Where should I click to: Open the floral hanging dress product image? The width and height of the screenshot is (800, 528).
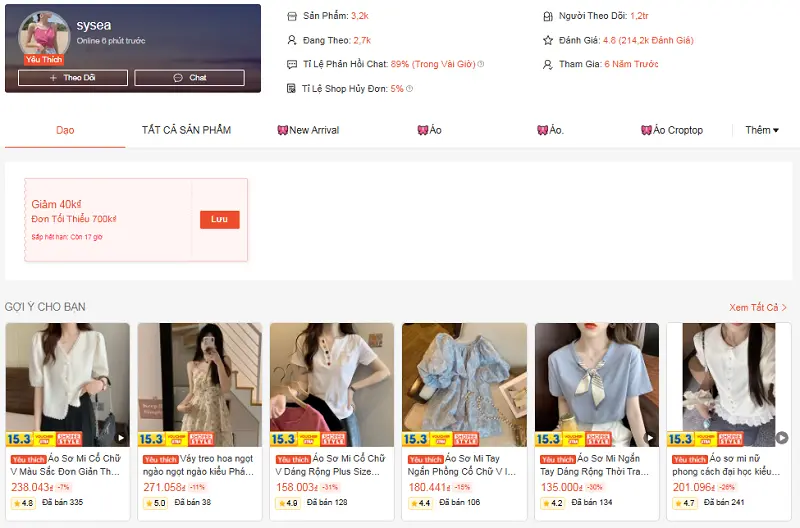click(x=199, y=385)
